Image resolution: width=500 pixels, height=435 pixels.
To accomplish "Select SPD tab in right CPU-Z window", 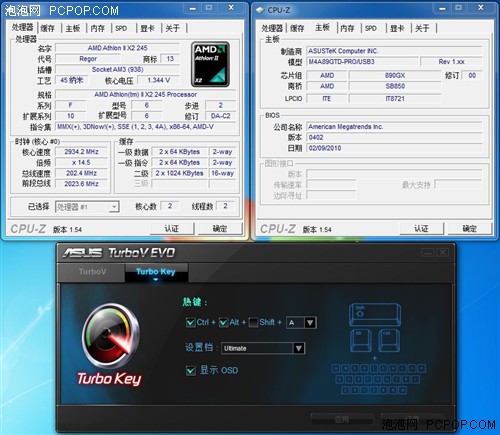I will click(371, 28).
